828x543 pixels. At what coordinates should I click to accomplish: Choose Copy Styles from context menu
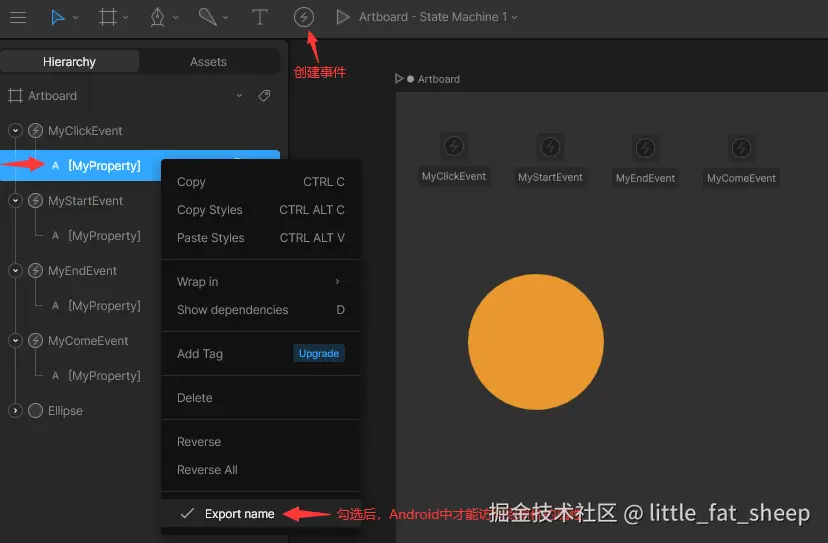[261, 210]
